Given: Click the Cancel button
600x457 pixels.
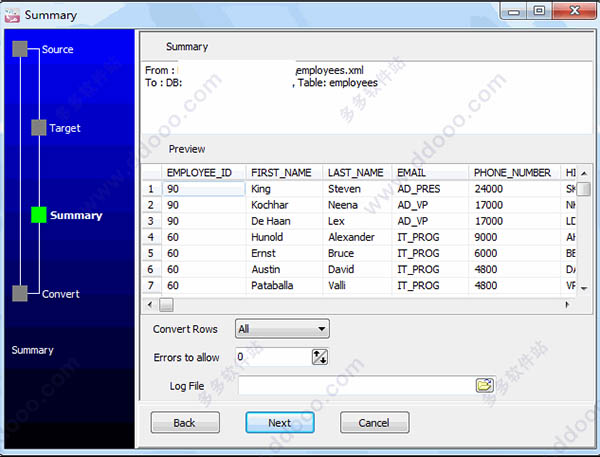Looking at the screenshot, I should [374, 423].
